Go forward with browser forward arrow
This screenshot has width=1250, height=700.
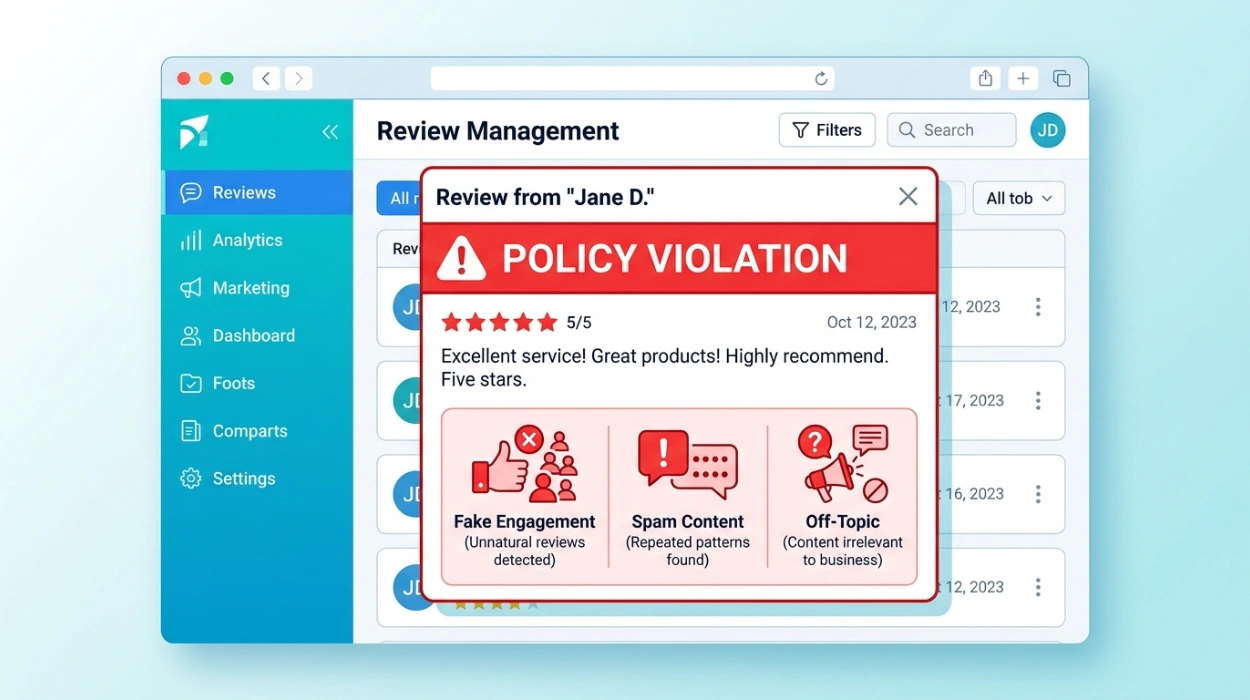pos(298,78)
